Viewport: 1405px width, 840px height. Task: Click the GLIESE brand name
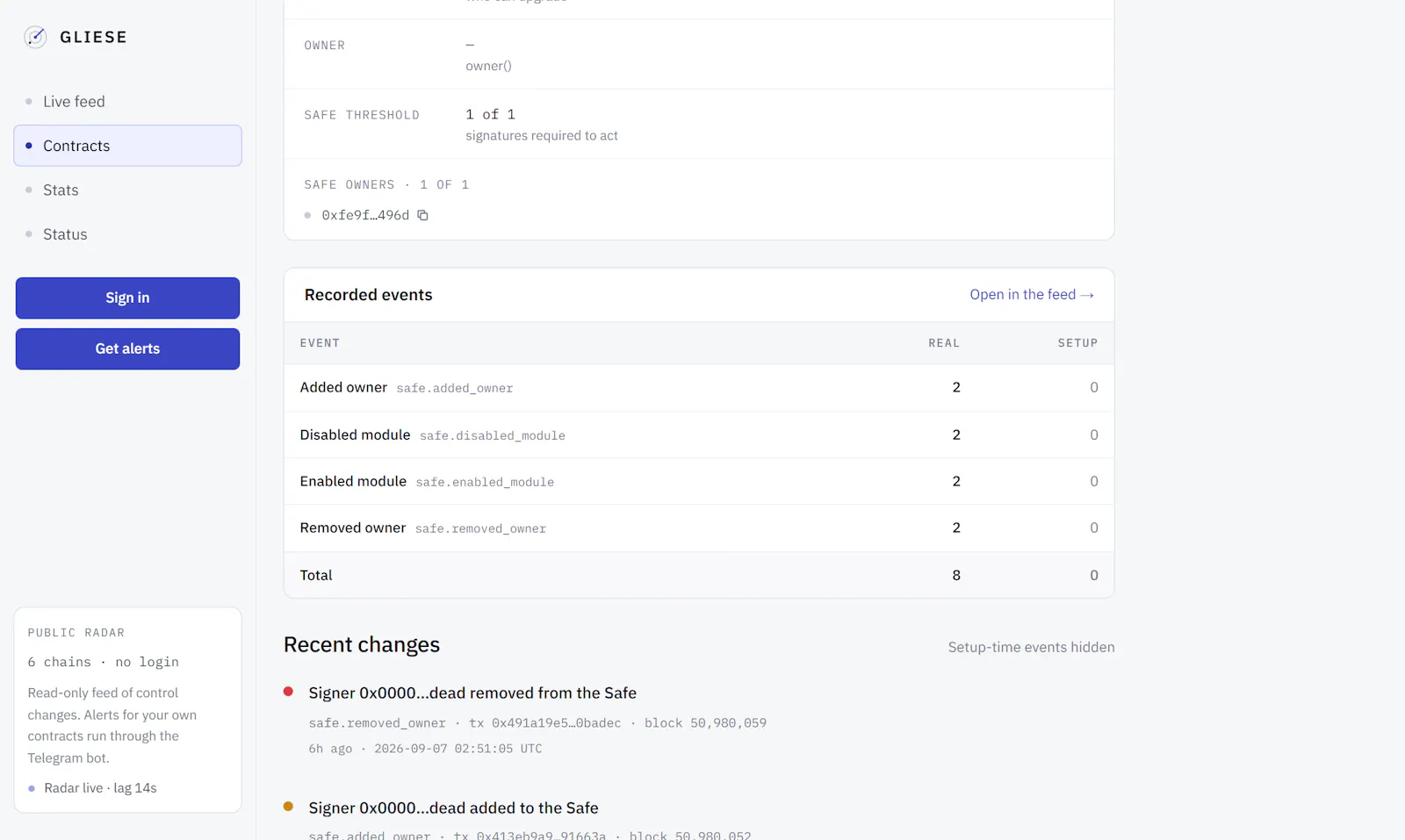(93, 37)
